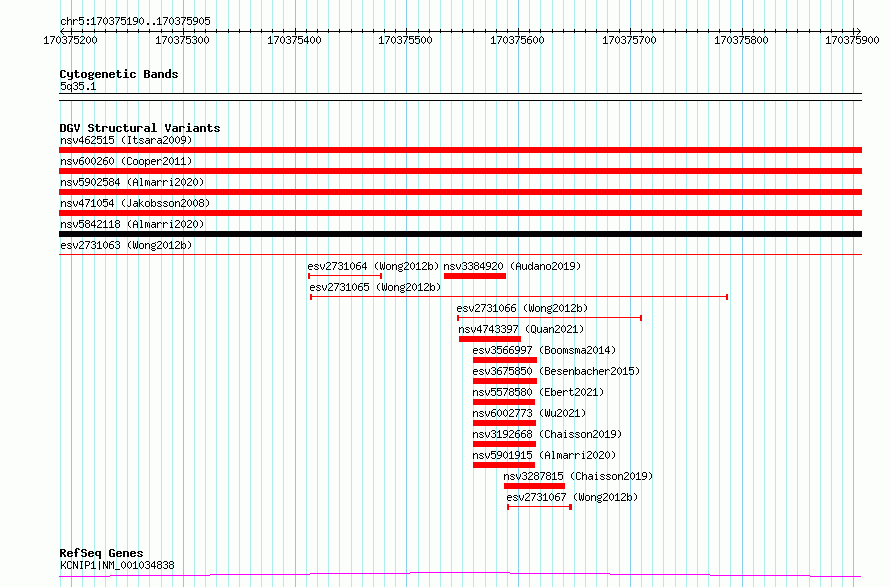This screenshot has width=890, height=587.
Task: Open variant esv3675850 (Besenbacher2015) label
Action: click(x=556, y=371)
